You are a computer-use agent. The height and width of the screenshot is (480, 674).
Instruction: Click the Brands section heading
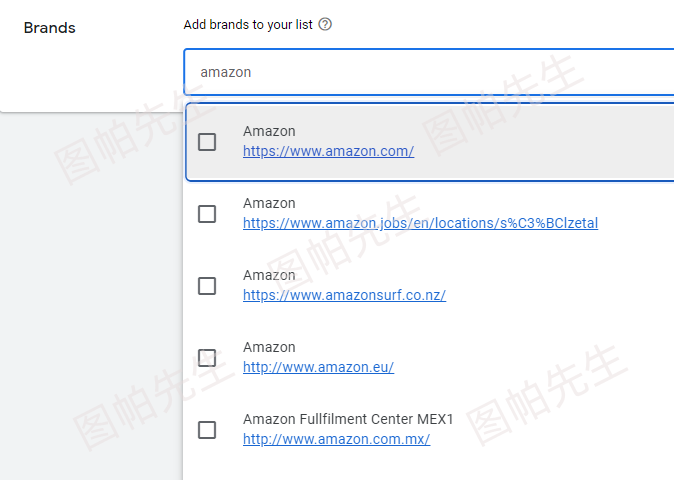(x=49, y=28)
